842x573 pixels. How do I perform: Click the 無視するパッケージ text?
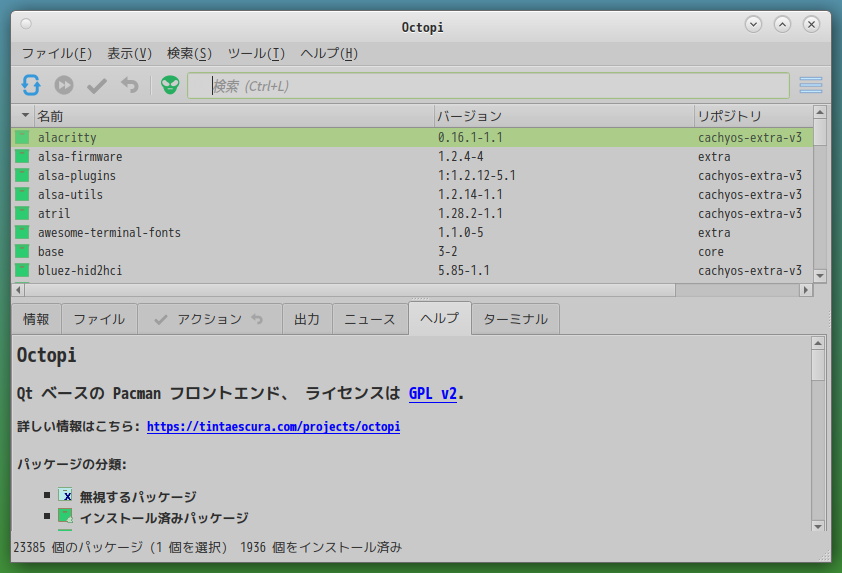click(x=138, y=497)
